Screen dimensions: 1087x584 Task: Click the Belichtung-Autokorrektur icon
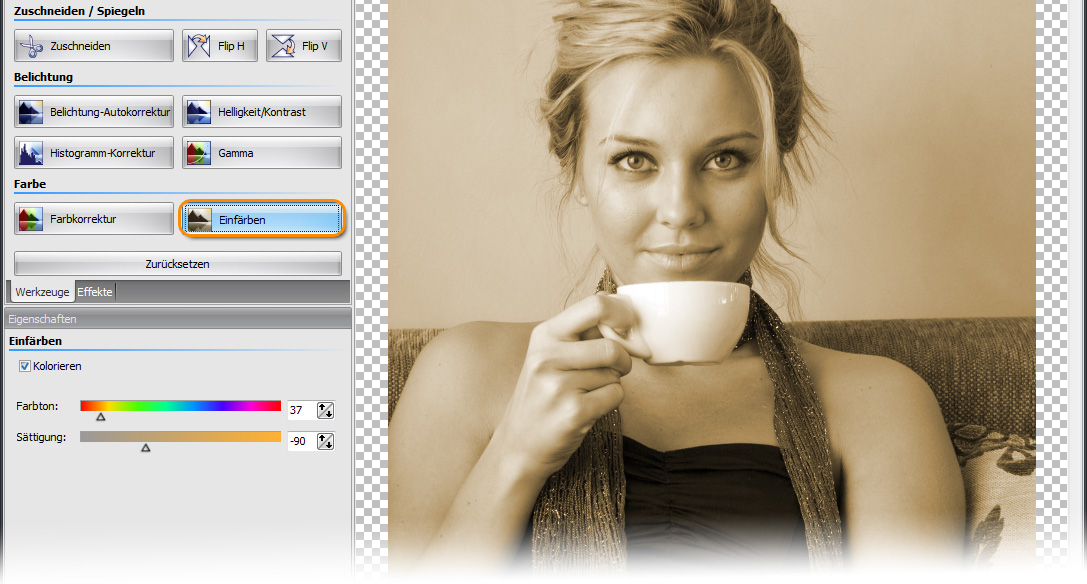31,112
